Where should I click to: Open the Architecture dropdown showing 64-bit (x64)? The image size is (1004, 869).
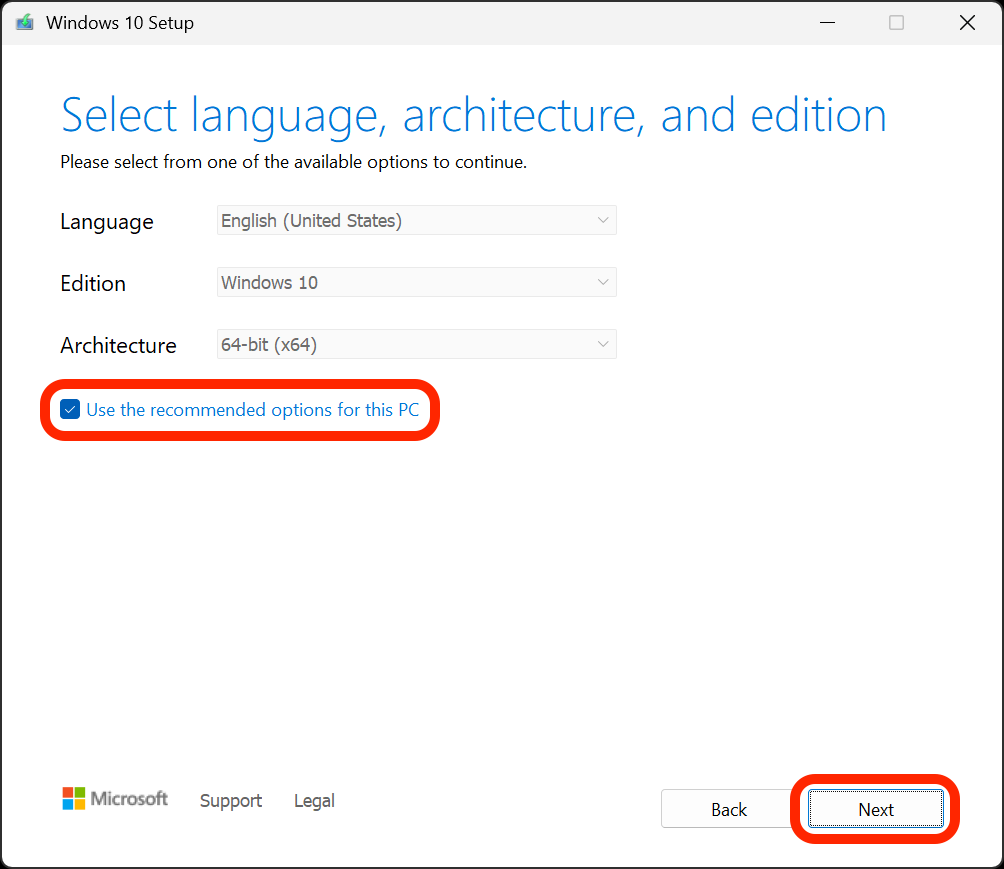417,344
